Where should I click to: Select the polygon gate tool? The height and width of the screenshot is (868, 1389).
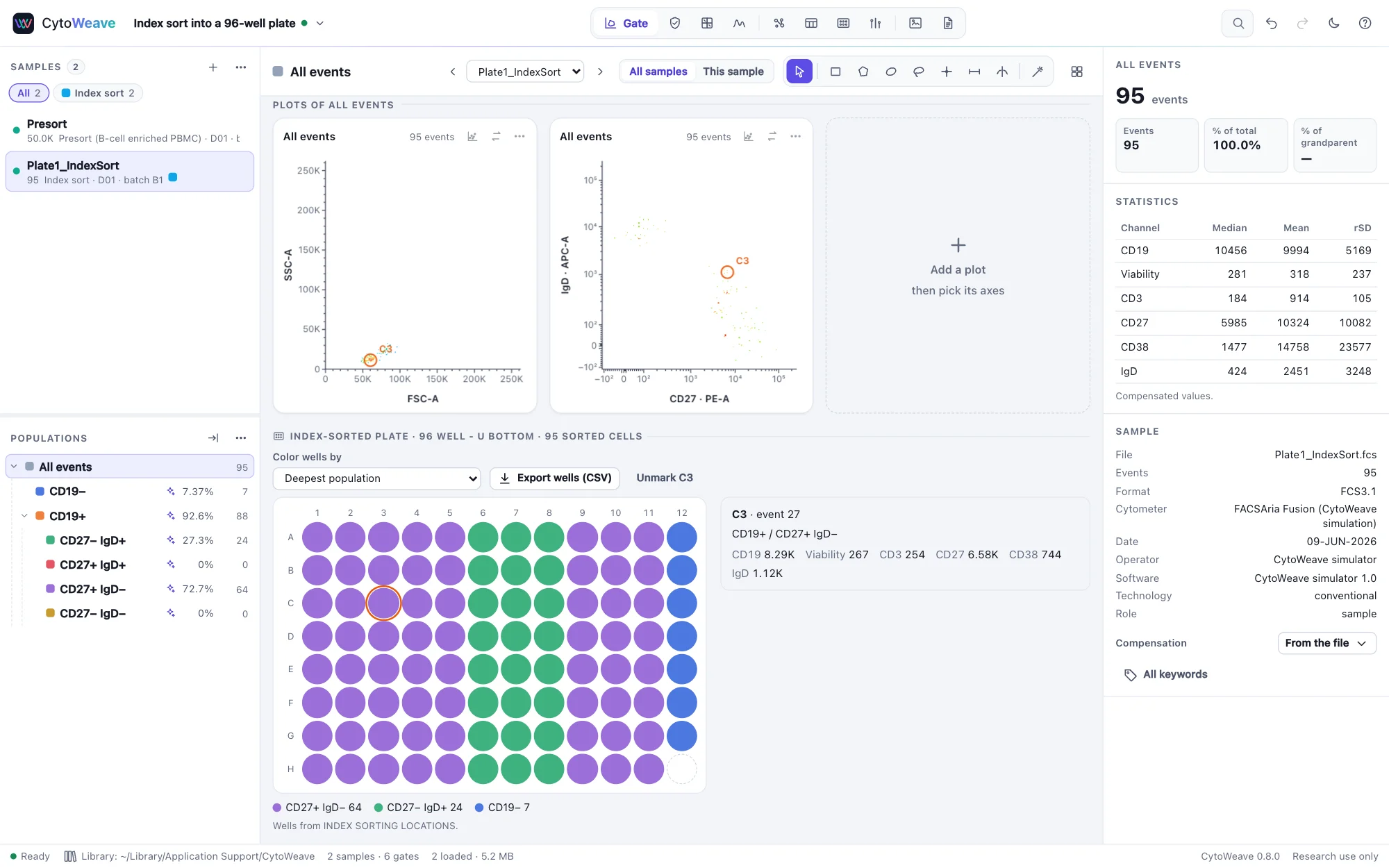[863, 72]
